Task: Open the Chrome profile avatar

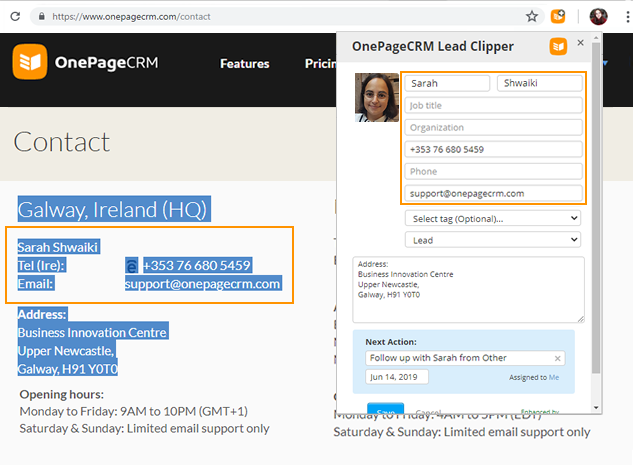Action: [598, 17]
